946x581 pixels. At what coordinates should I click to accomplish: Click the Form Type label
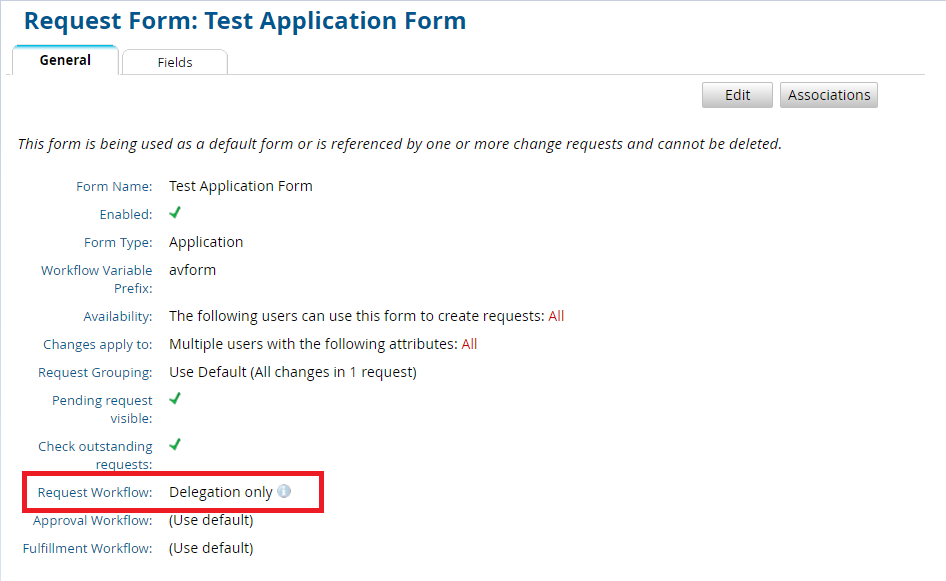(118, 242)
